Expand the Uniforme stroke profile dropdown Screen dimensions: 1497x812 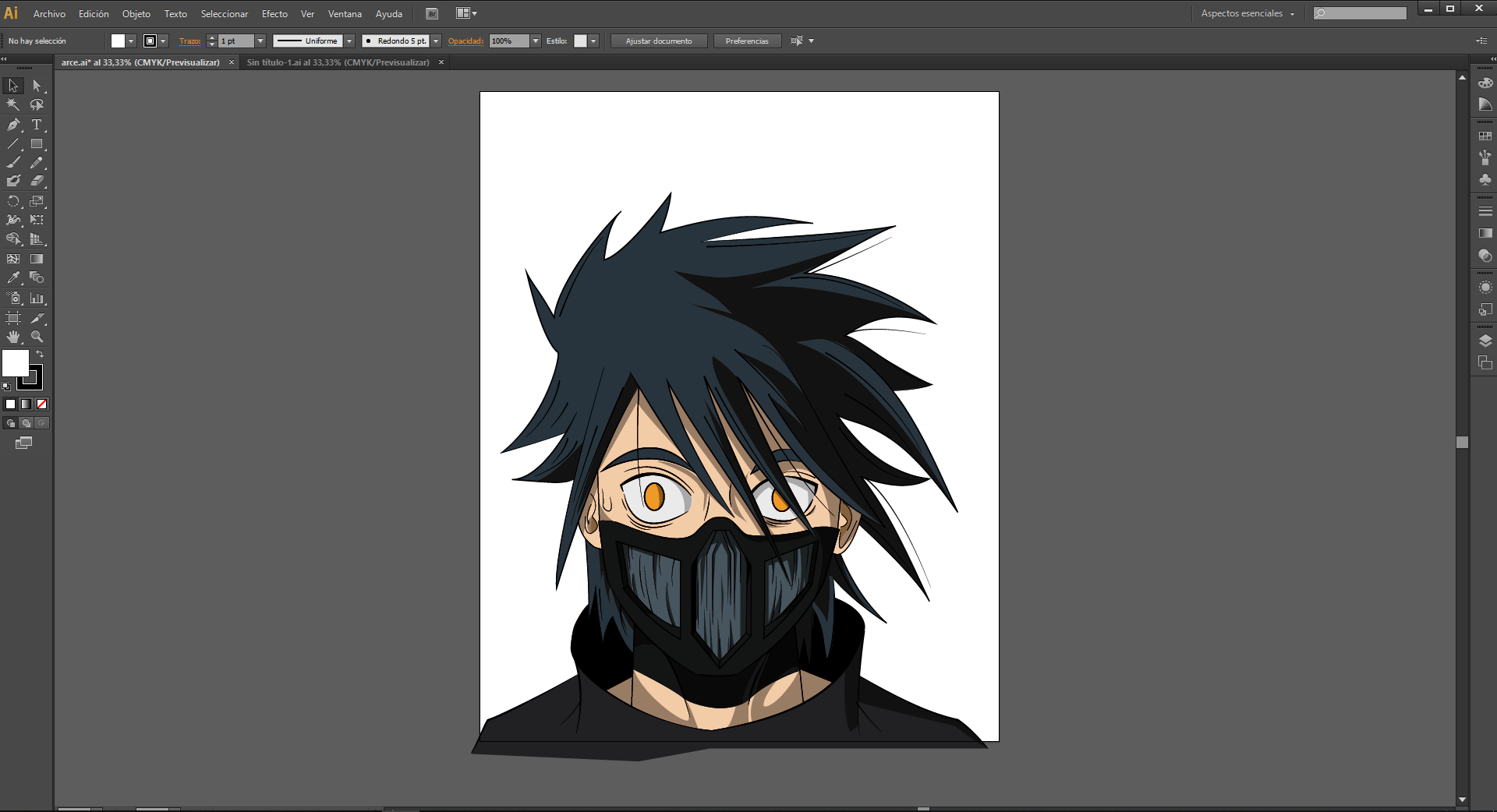pos(349,41)
